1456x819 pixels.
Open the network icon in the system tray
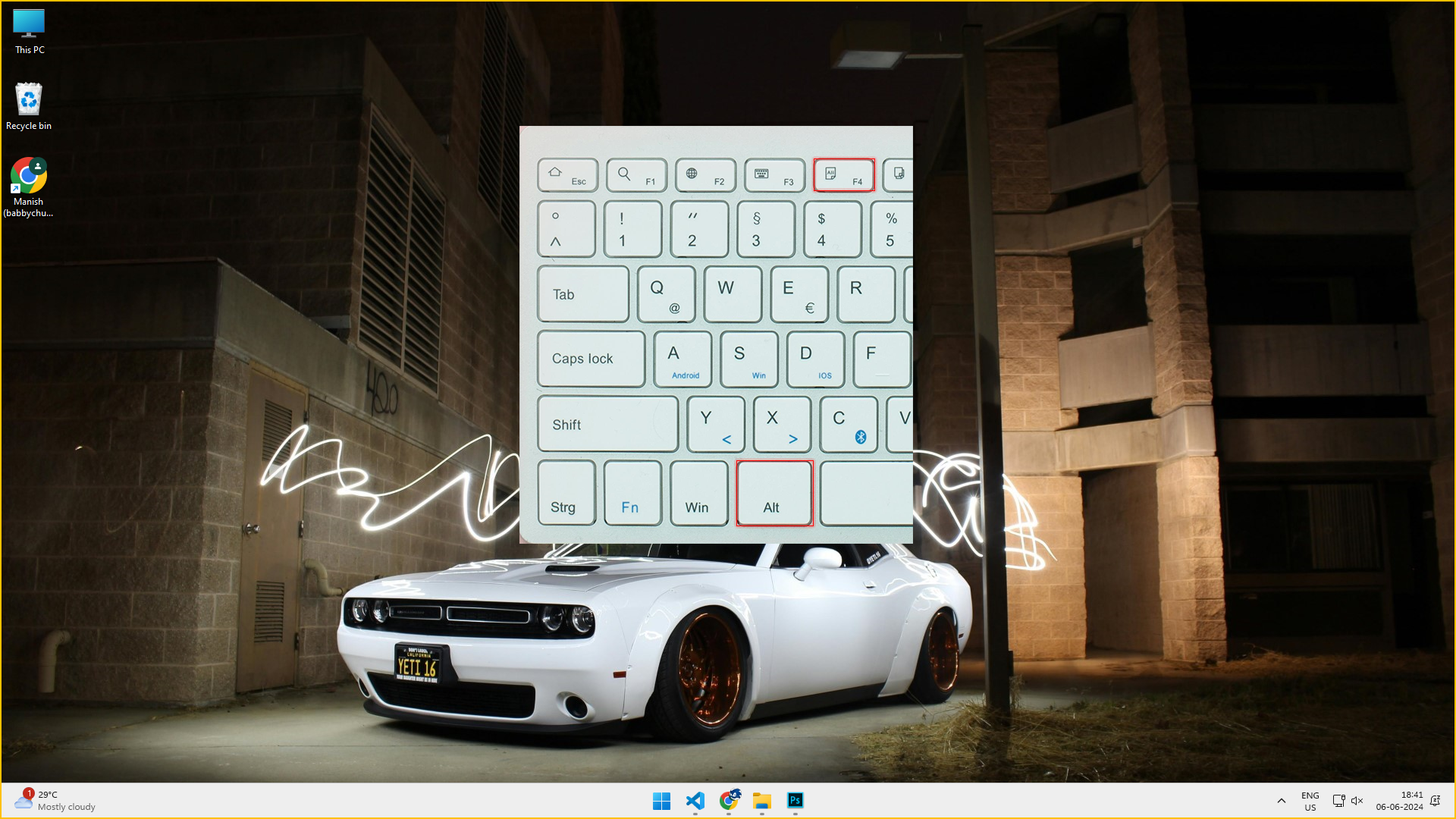click(x=1338, y=801)
